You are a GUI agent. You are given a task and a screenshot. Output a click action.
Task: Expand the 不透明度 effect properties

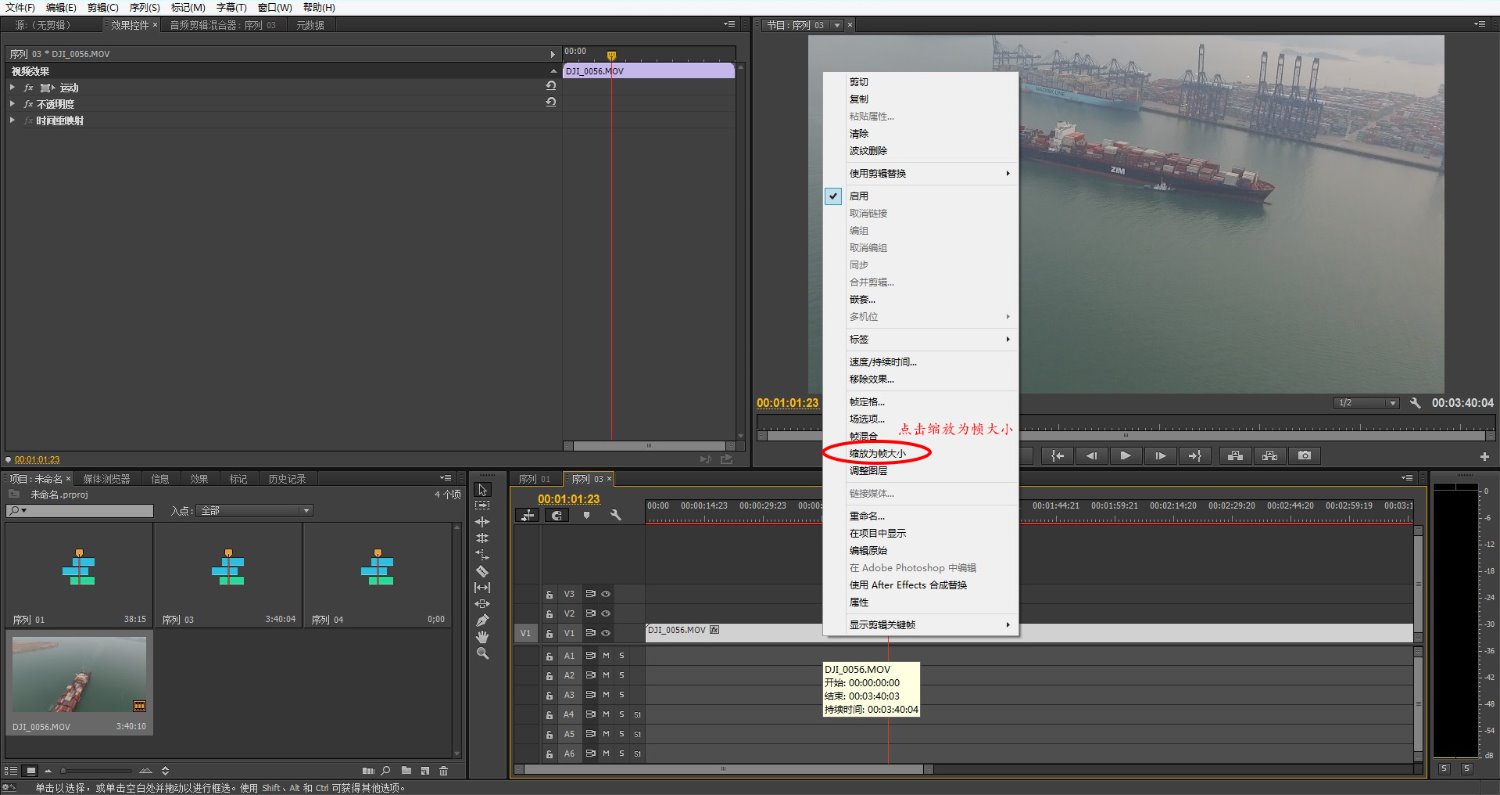click(x=12, y=103)
